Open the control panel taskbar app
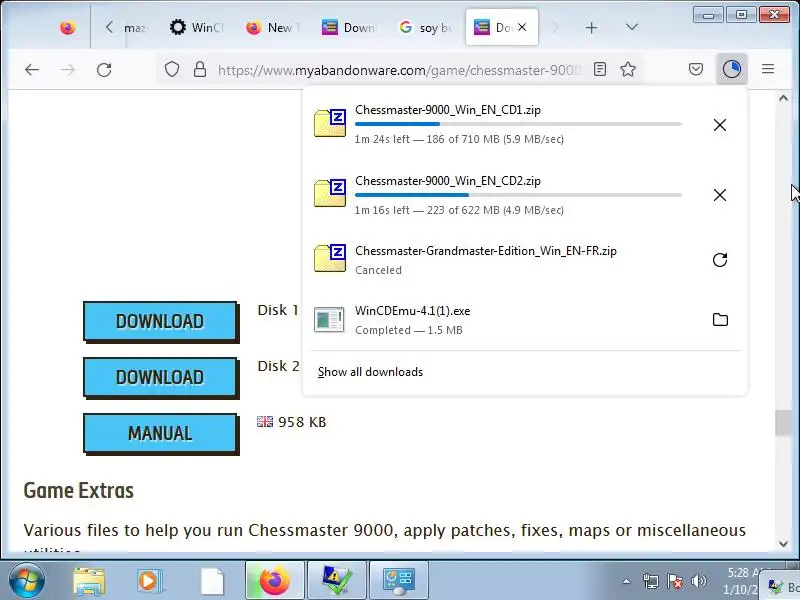The height and width of the screenshot is (600, 800). [398, 581]
